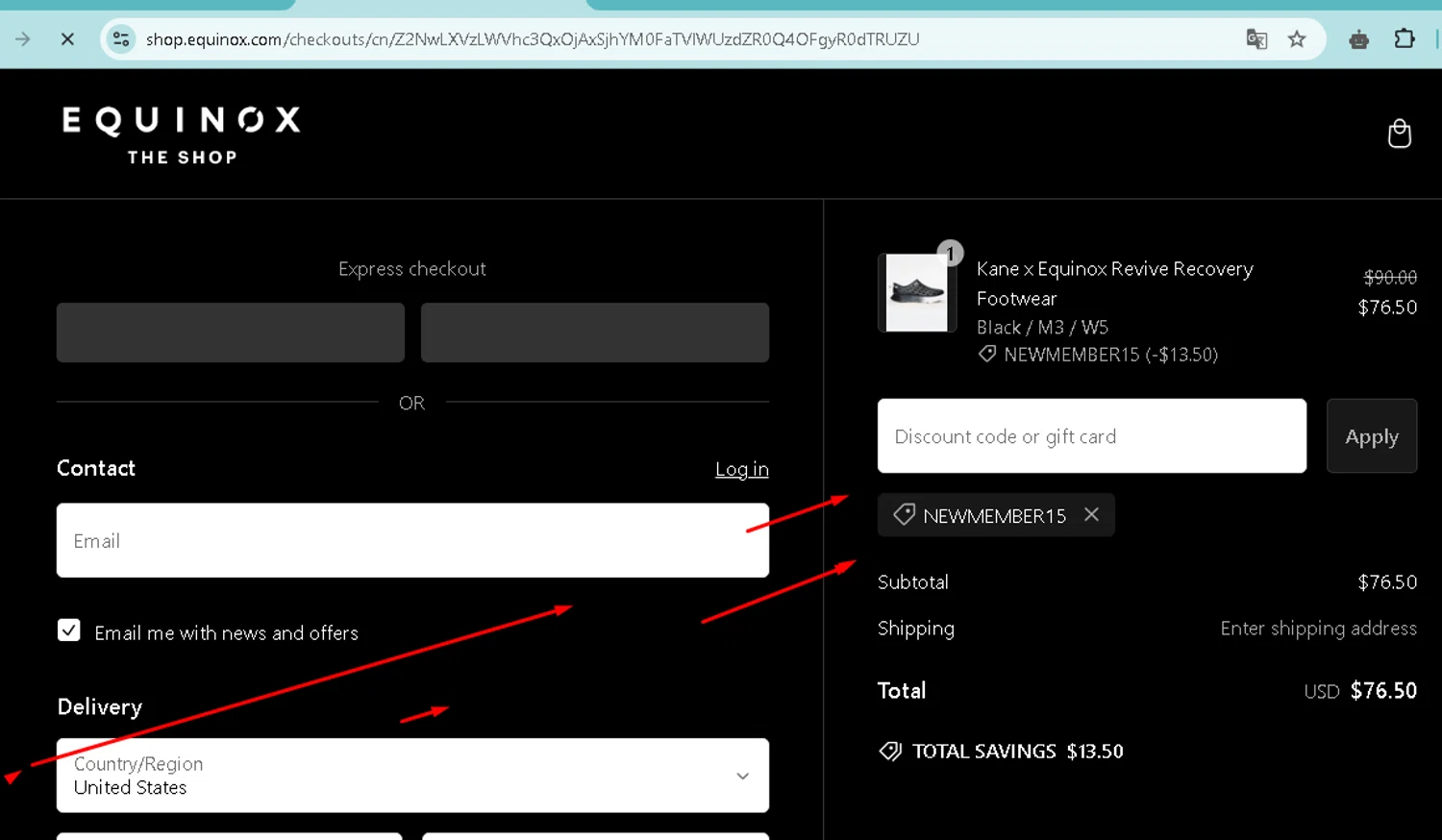Click the Black / M3 / W5 variant text
1442x840 pixels.
pyautogui.click(x=1042, y=328)
